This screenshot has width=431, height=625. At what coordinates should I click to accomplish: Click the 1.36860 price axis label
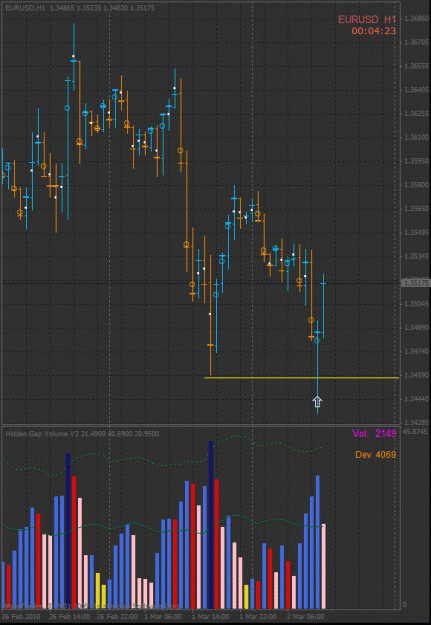(x=416, y=18)
